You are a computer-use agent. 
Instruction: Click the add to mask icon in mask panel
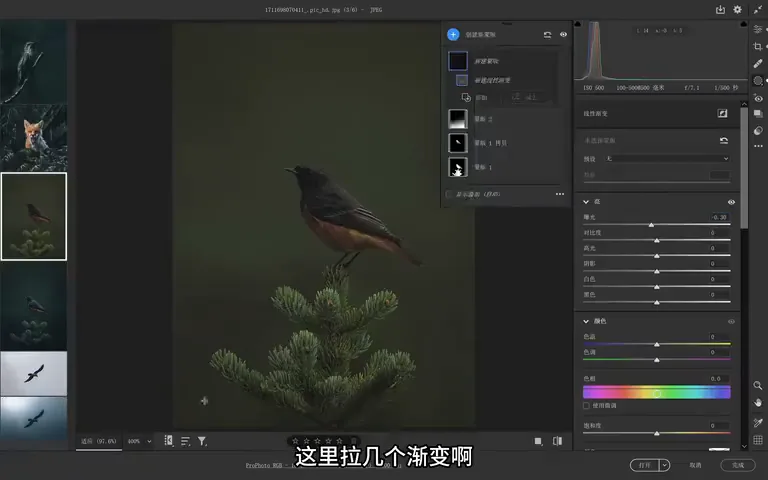[466, 97]
